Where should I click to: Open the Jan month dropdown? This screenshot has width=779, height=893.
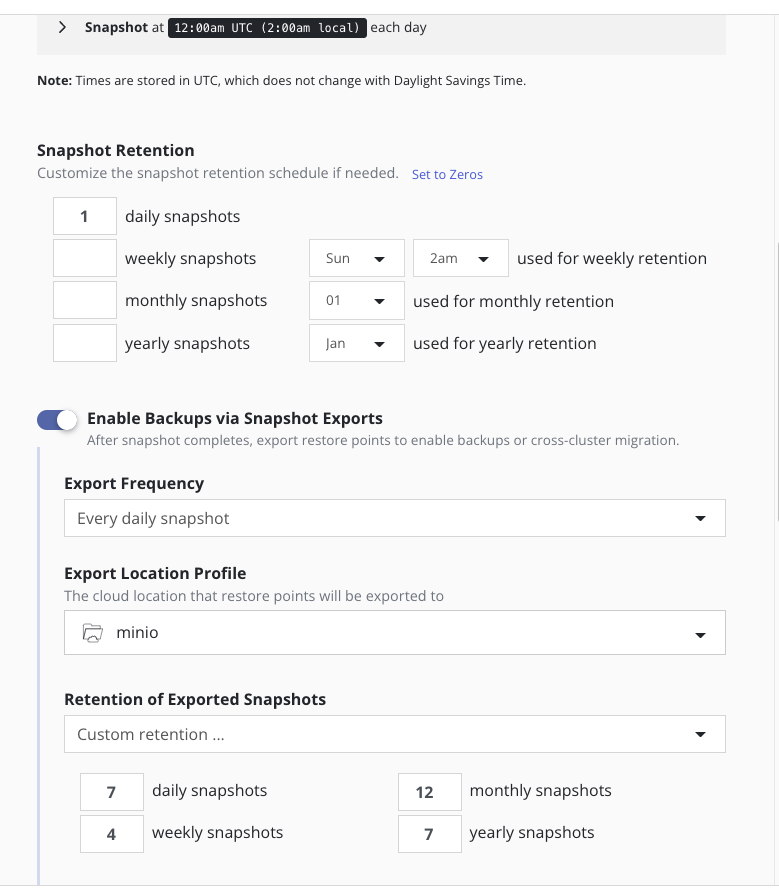(356, 343)
